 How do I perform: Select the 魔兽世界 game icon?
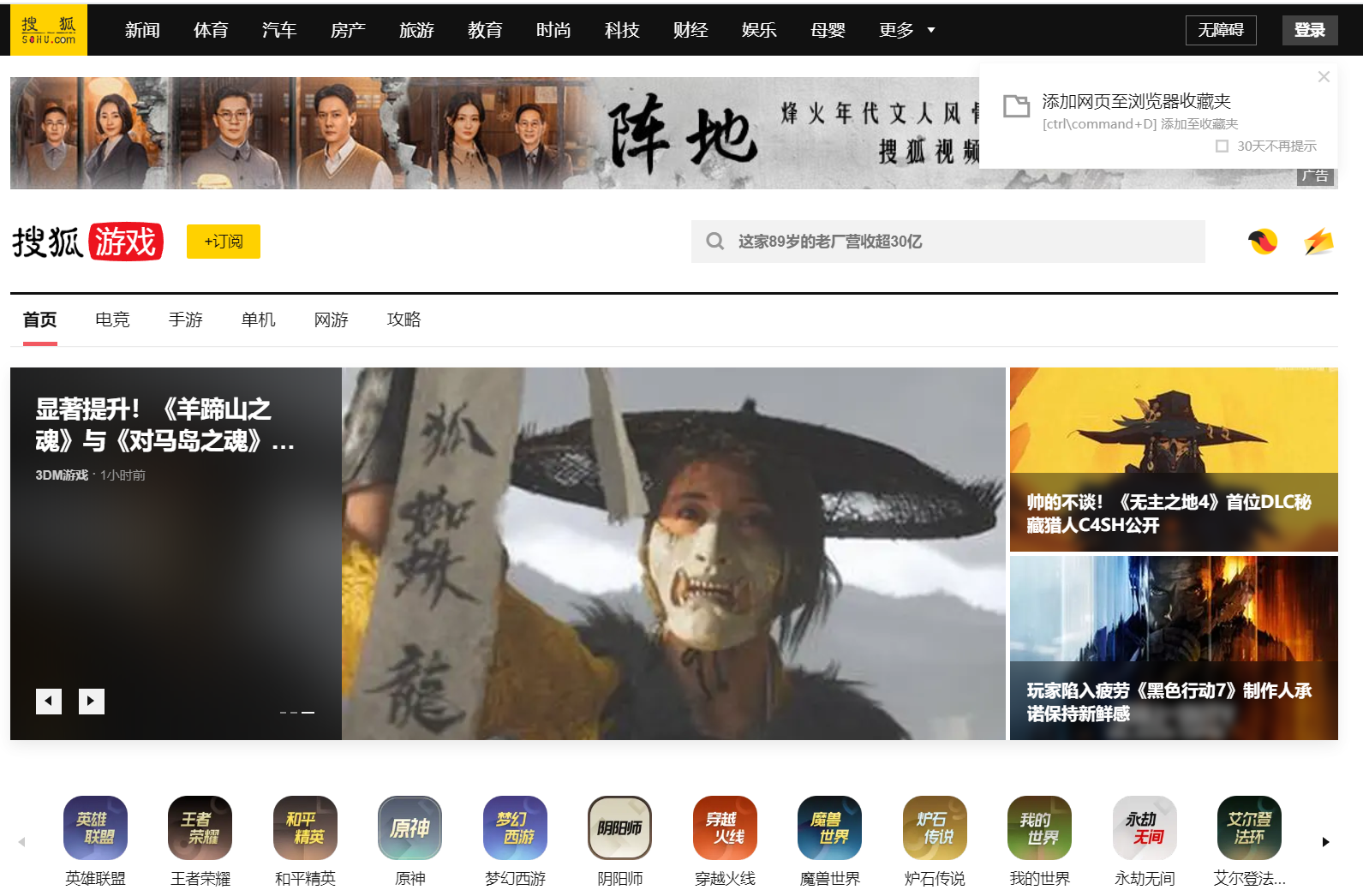(829, 828)
